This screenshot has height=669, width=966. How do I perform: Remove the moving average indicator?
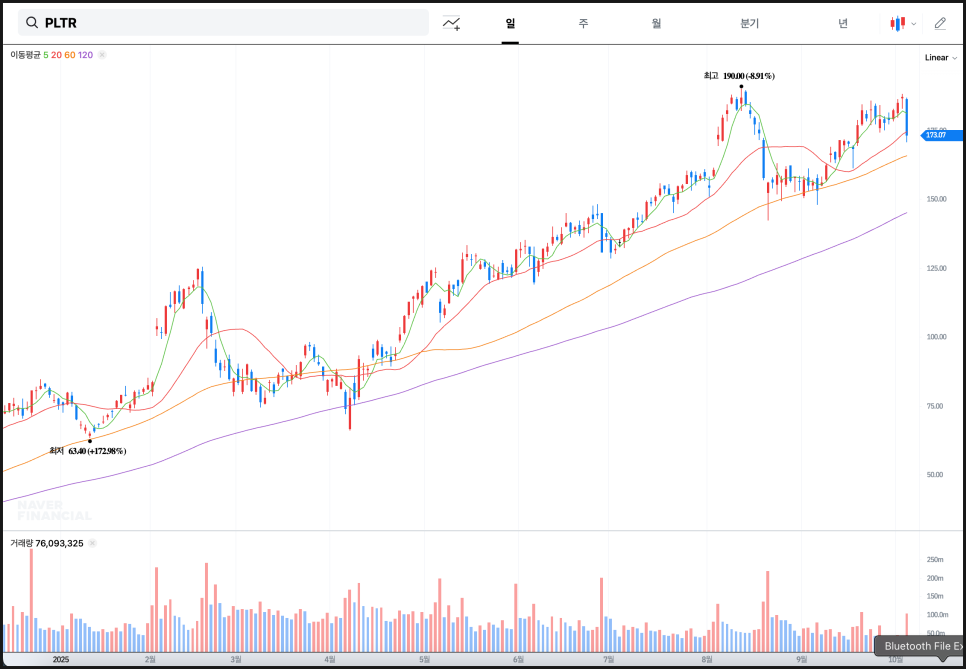102,55
